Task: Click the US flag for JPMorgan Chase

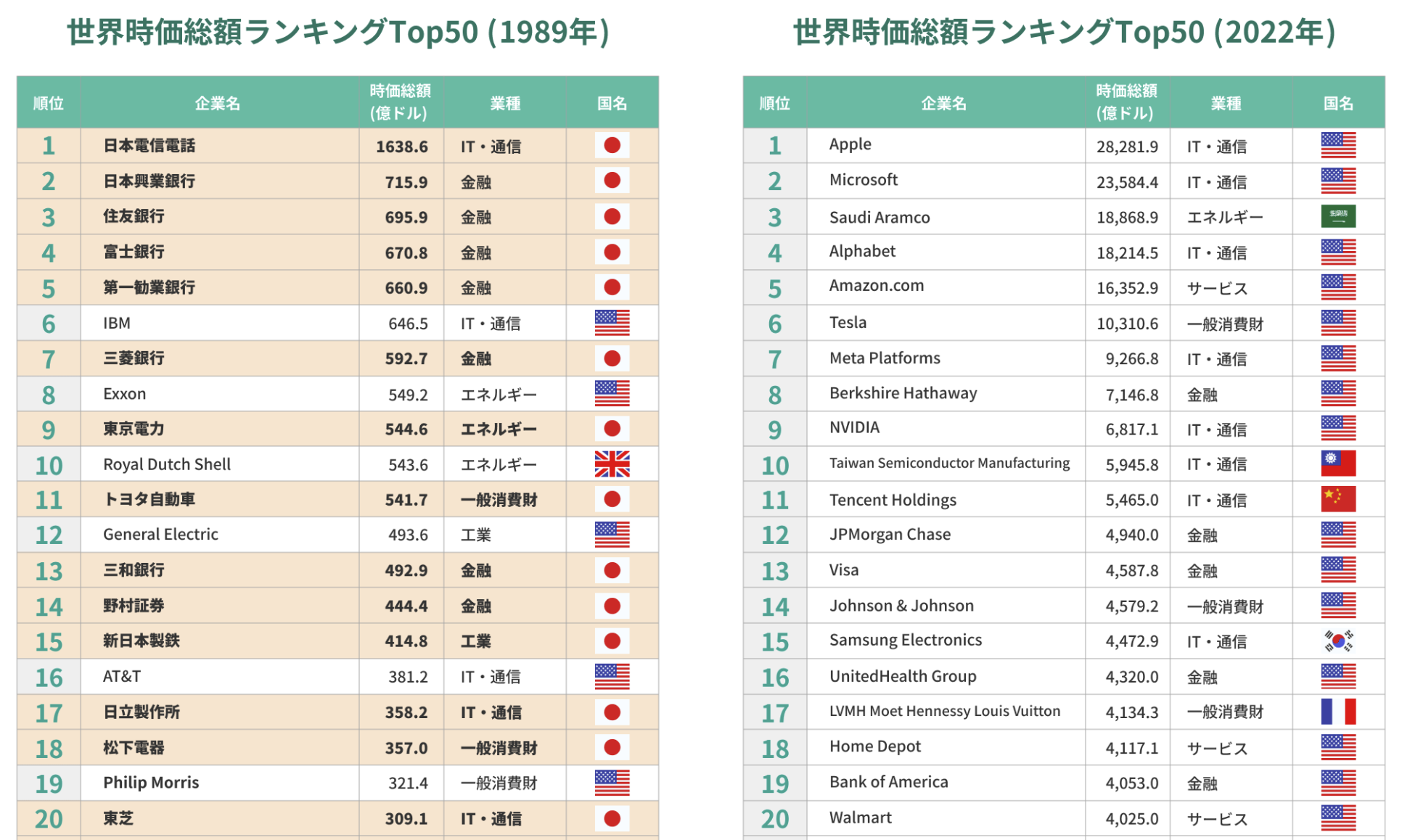Action: click(1338, 535)
